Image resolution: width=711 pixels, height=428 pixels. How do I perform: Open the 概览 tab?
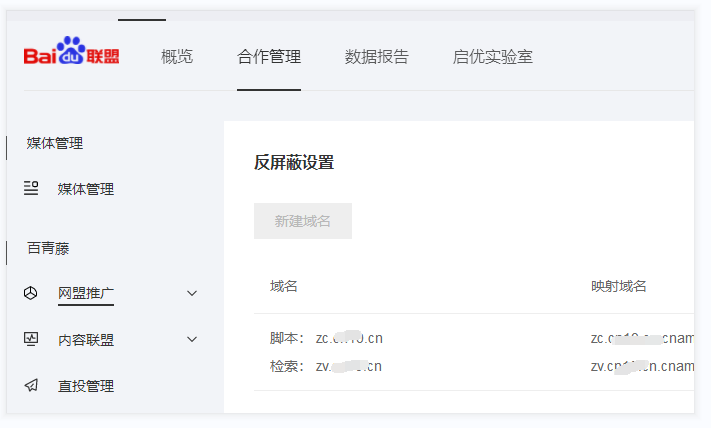(177, 57)
